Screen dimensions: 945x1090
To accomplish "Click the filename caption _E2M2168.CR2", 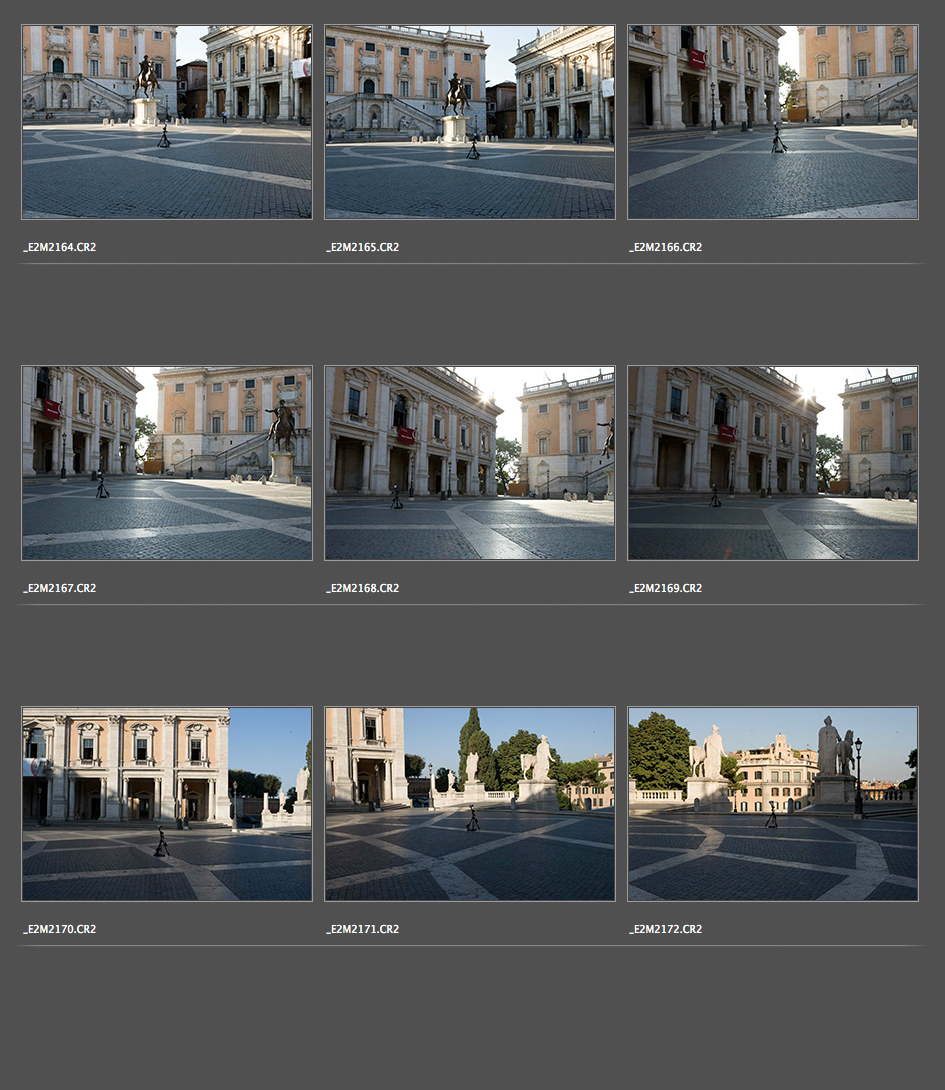I will pos(363,588).
